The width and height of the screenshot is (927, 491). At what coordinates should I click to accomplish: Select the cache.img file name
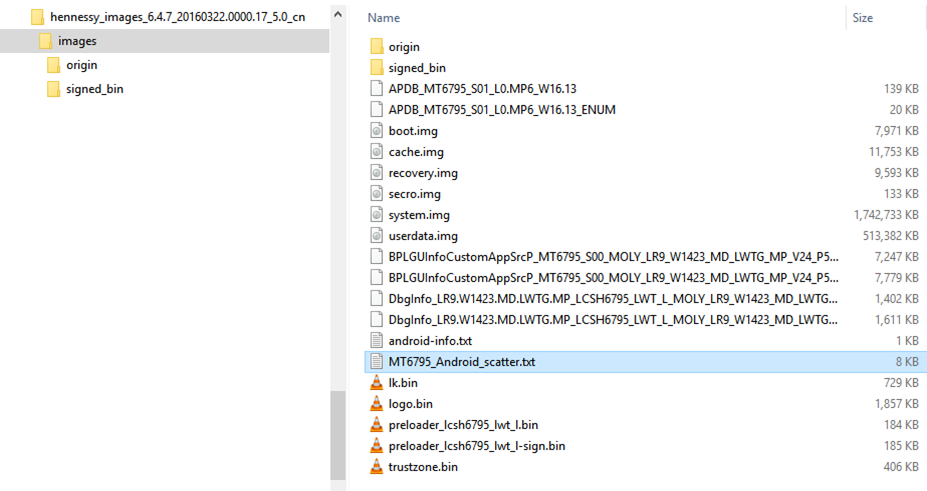pos(416,152)
